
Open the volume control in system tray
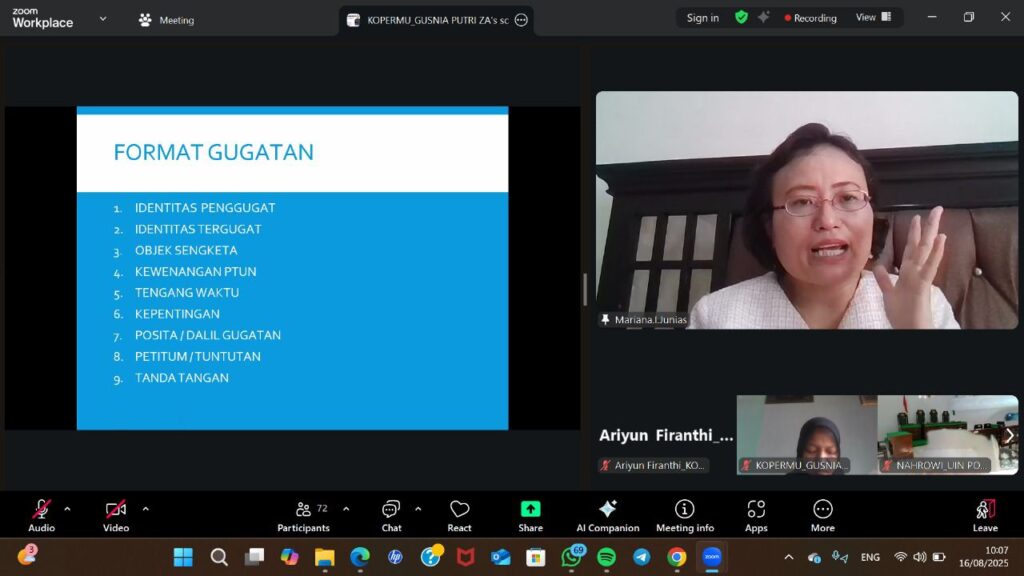(x=920, y=557)
